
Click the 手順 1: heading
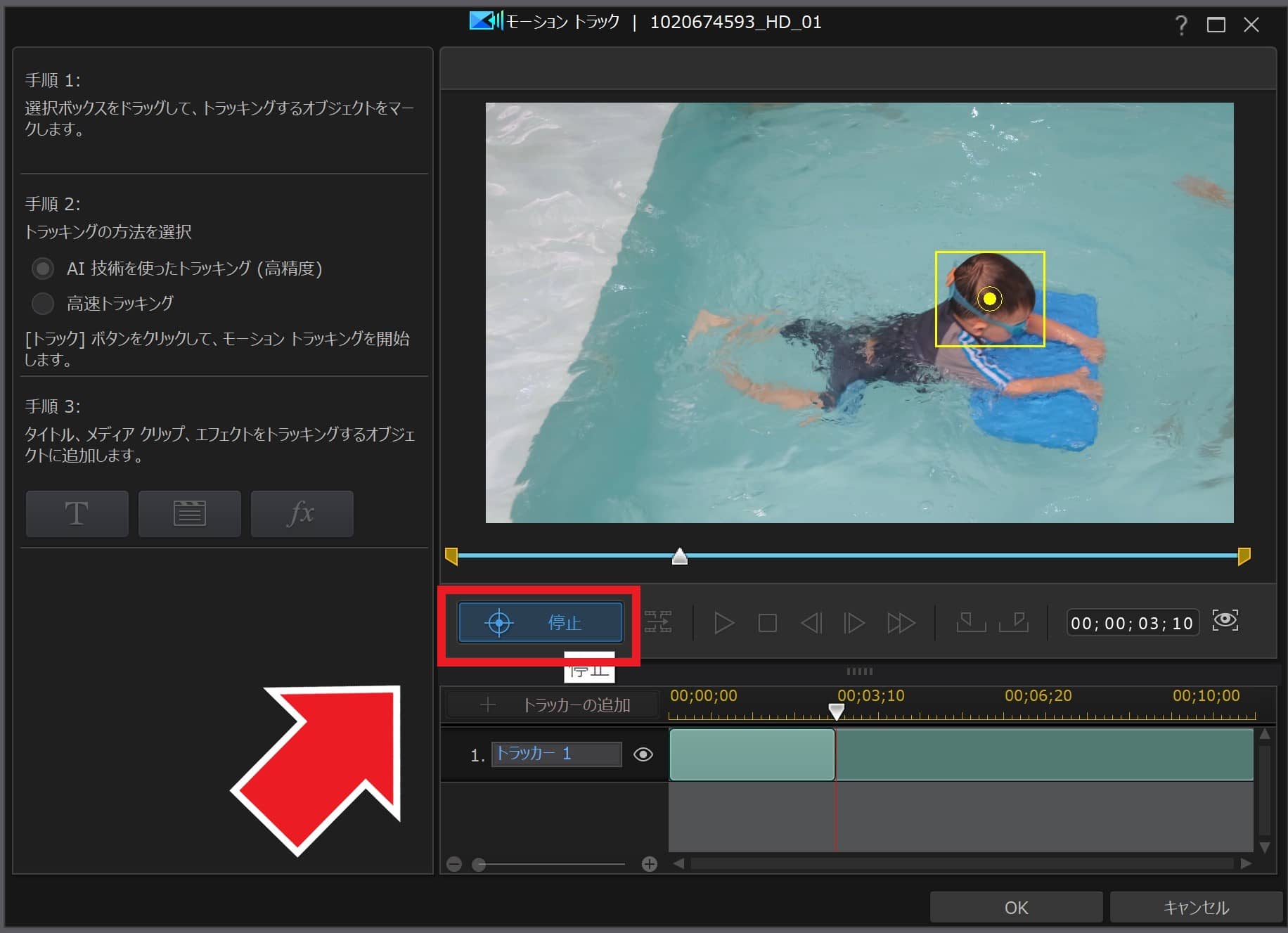[53, 80]
